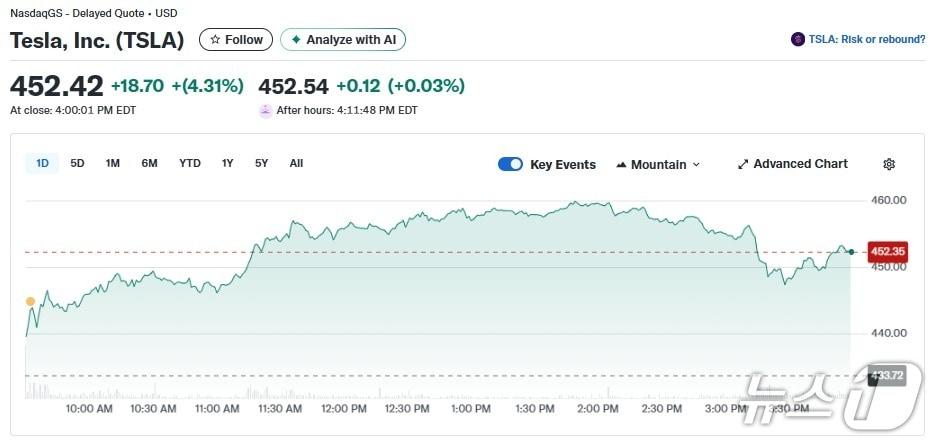Select the 5Y range tab
This screenshot has width=936, height=444.
(261, 163)
